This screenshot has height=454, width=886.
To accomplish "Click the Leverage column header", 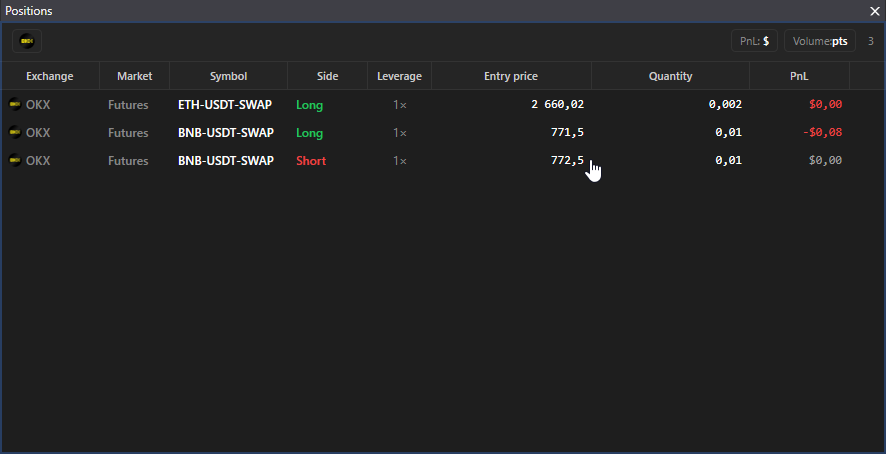I will pos(399,76).
